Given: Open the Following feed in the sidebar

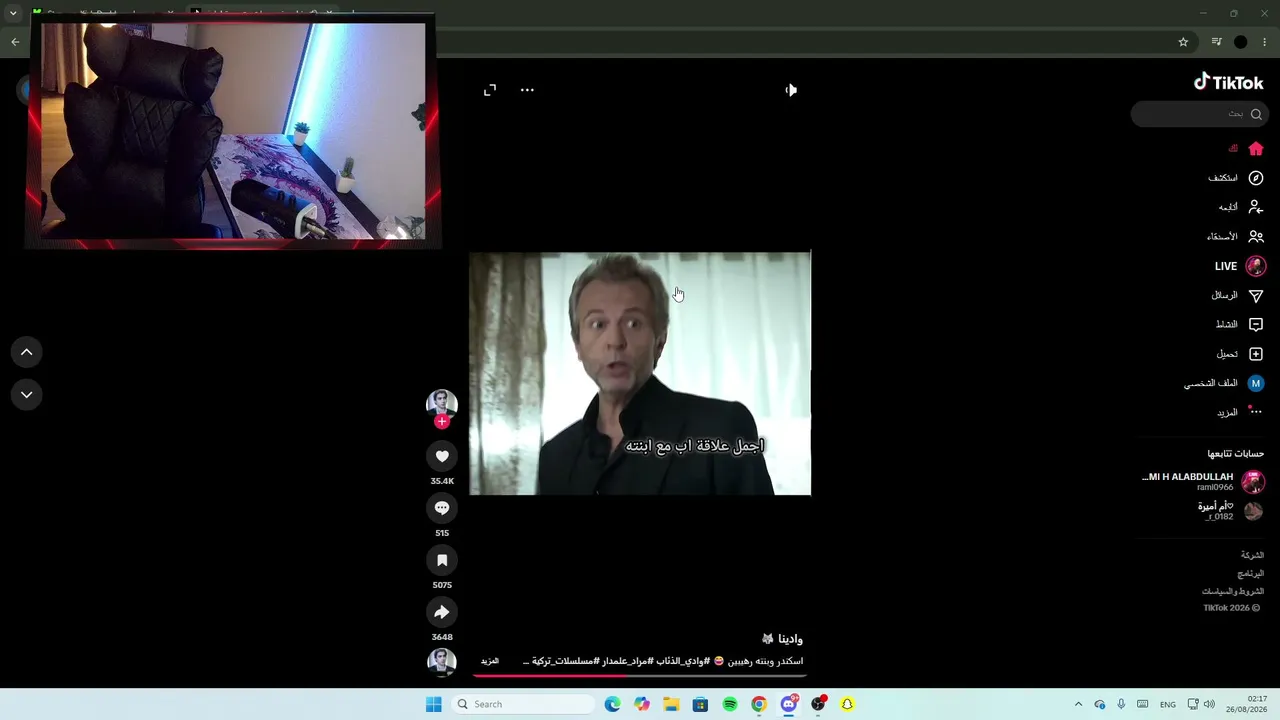Looking at the screenshot, I should (x=1241, y=207).
